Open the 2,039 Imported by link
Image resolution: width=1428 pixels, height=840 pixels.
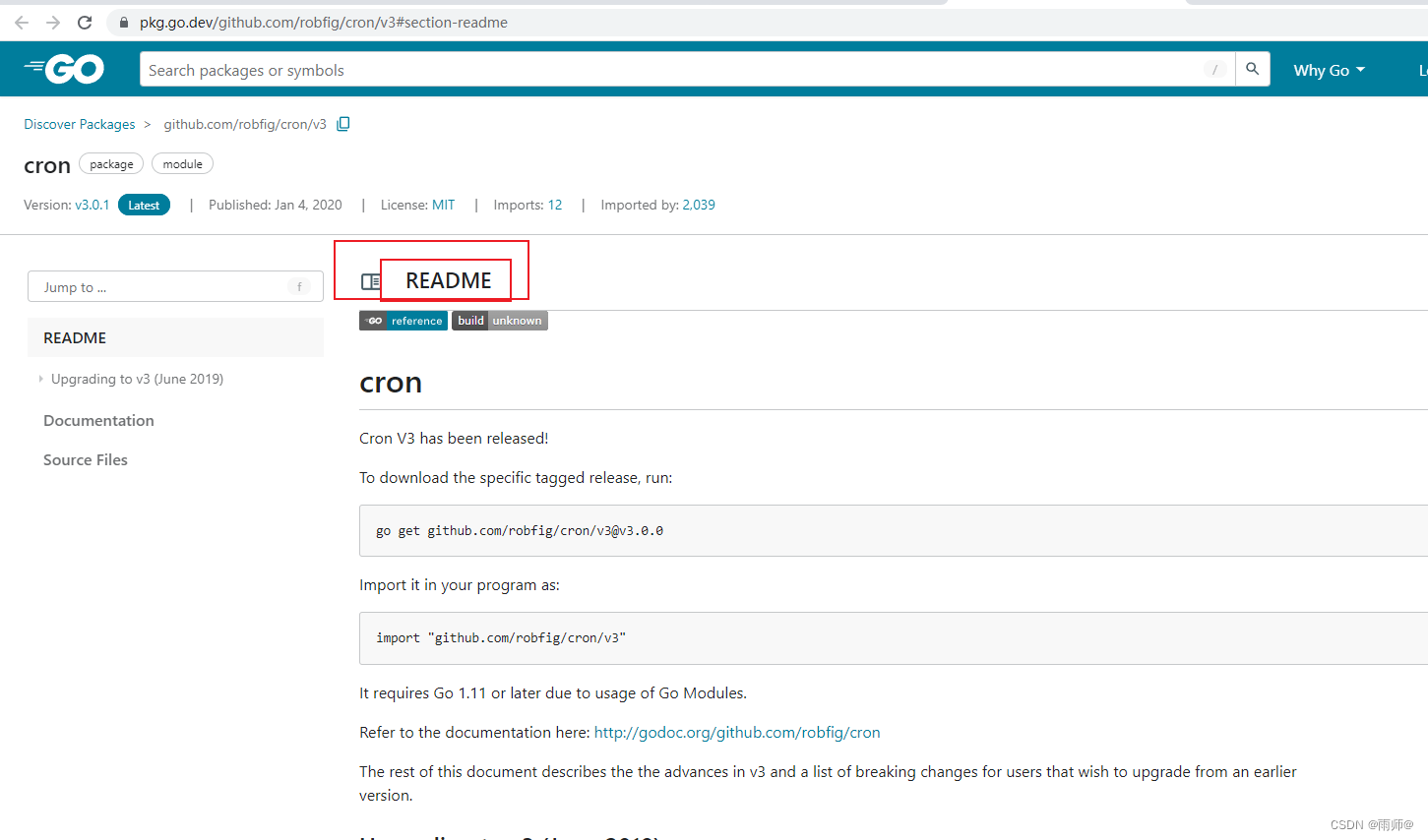point(698,205)
